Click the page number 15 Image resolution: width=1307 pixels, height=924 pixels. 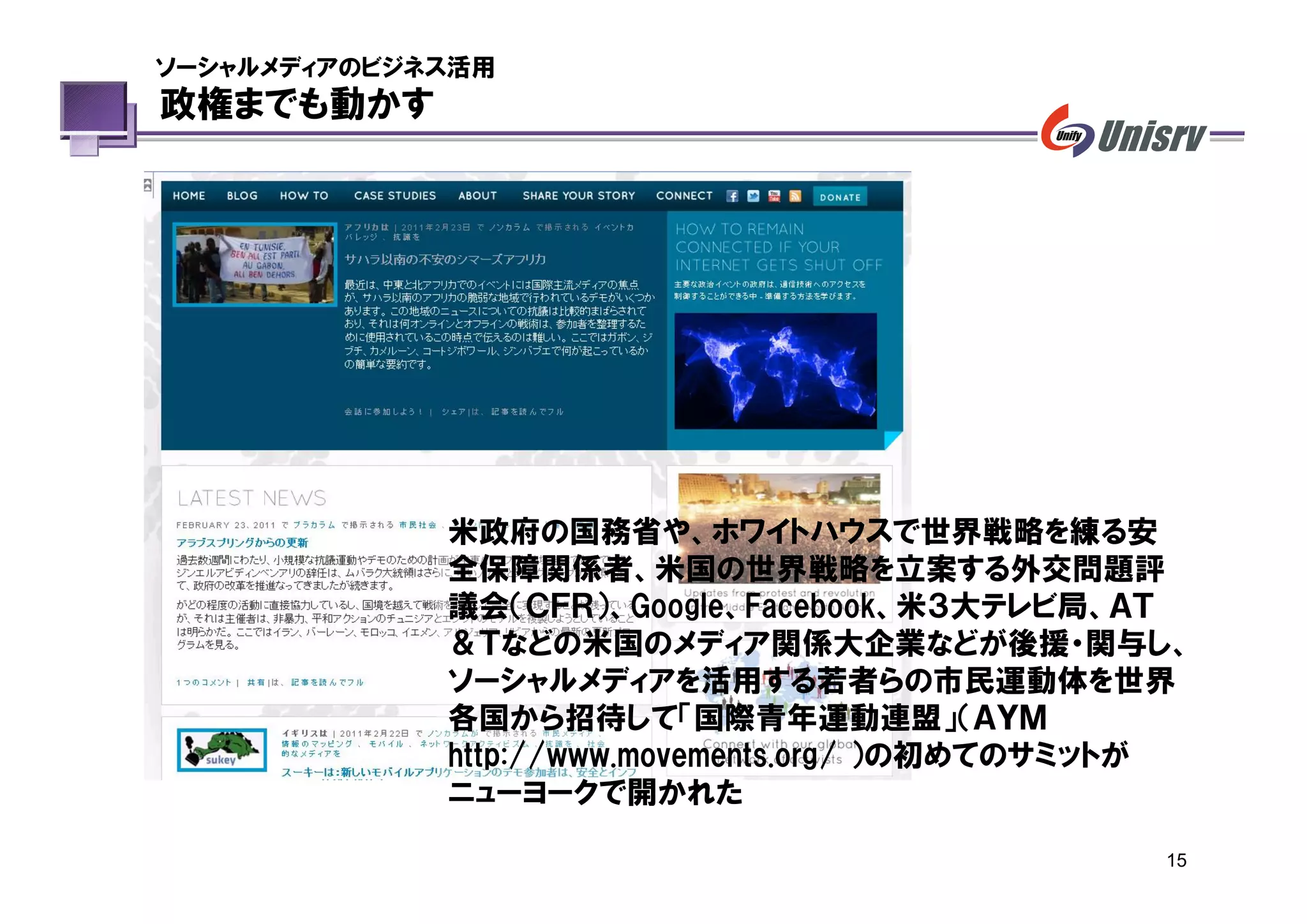pyautogui.click(x=1176, y=860)
